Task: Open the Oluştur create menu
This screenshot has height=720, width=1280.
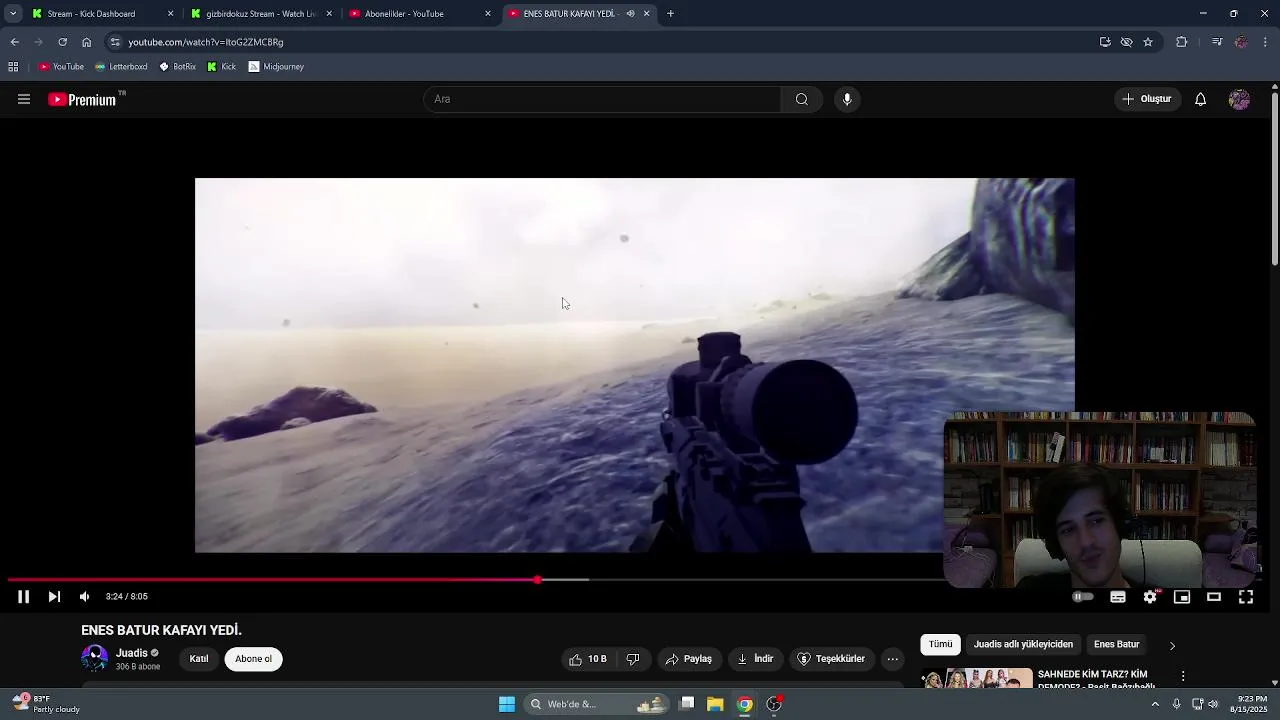Action: (1147, 99)
